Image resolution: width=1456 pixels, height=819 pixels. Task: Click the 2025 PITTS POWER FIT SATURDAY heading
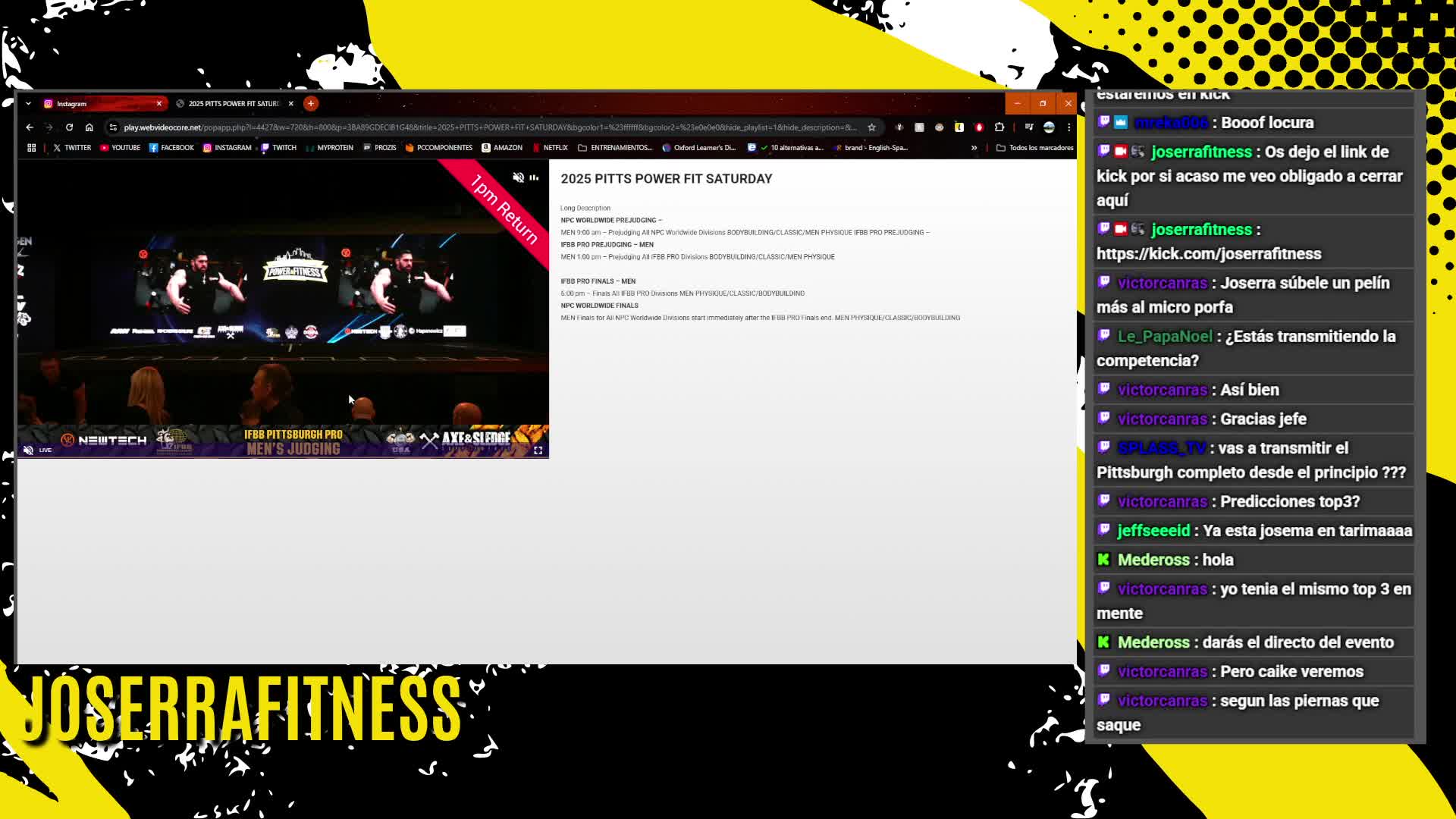pos(667,179)
